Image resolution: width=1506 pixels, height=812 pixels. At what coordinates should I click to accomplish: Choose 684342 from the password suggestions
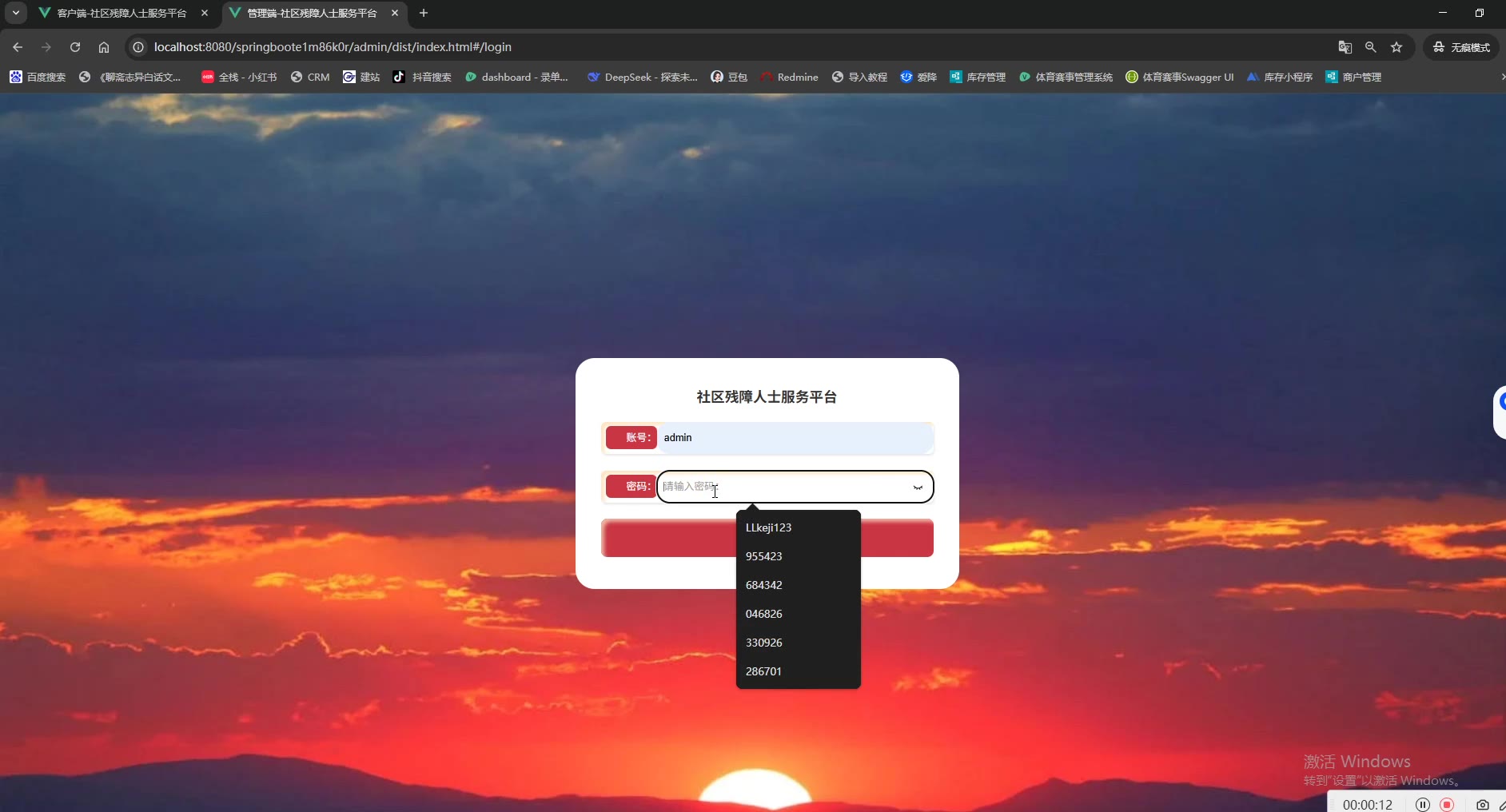pyautogui.click(x=798, y=585)
